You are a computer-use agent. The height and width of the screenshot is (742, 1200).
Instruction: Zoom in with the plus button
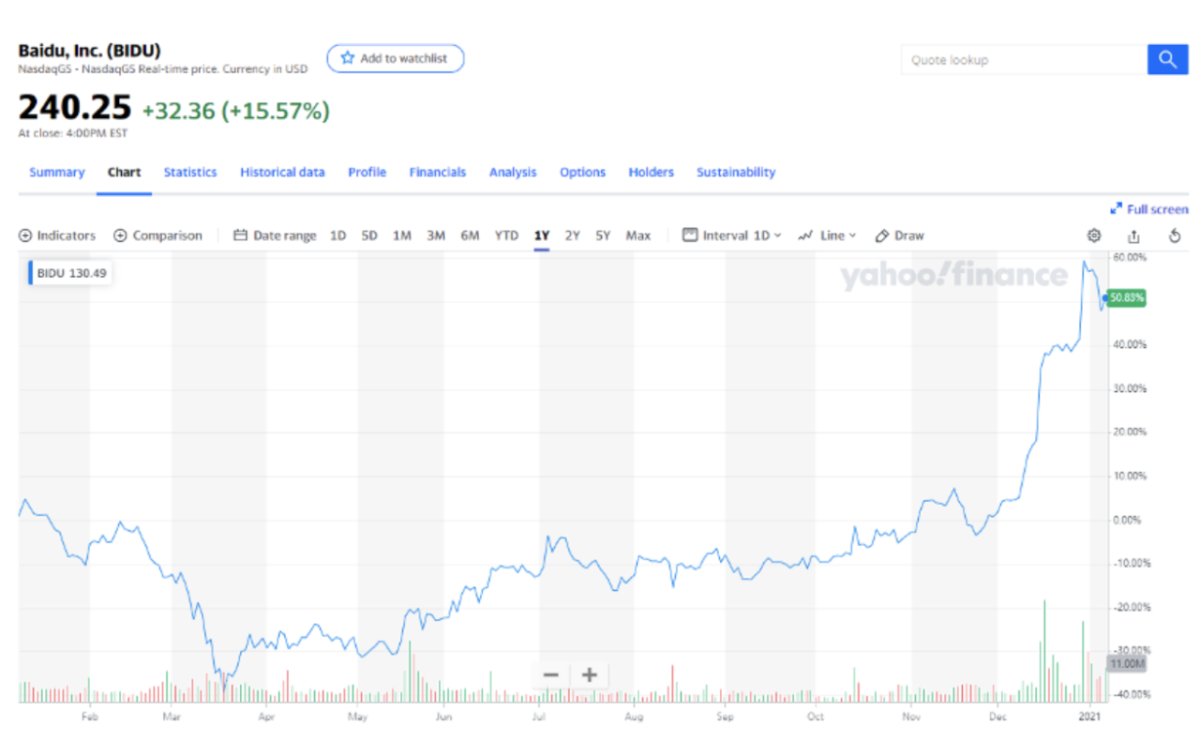[x=589, y=675]
